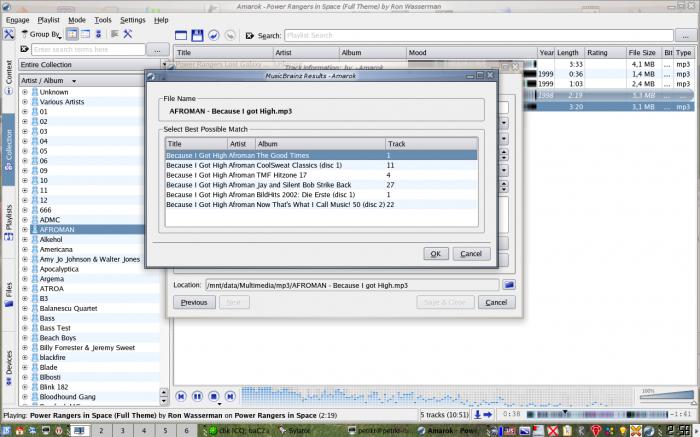Seek in the moodbar track position slider

tap(597, 415)
